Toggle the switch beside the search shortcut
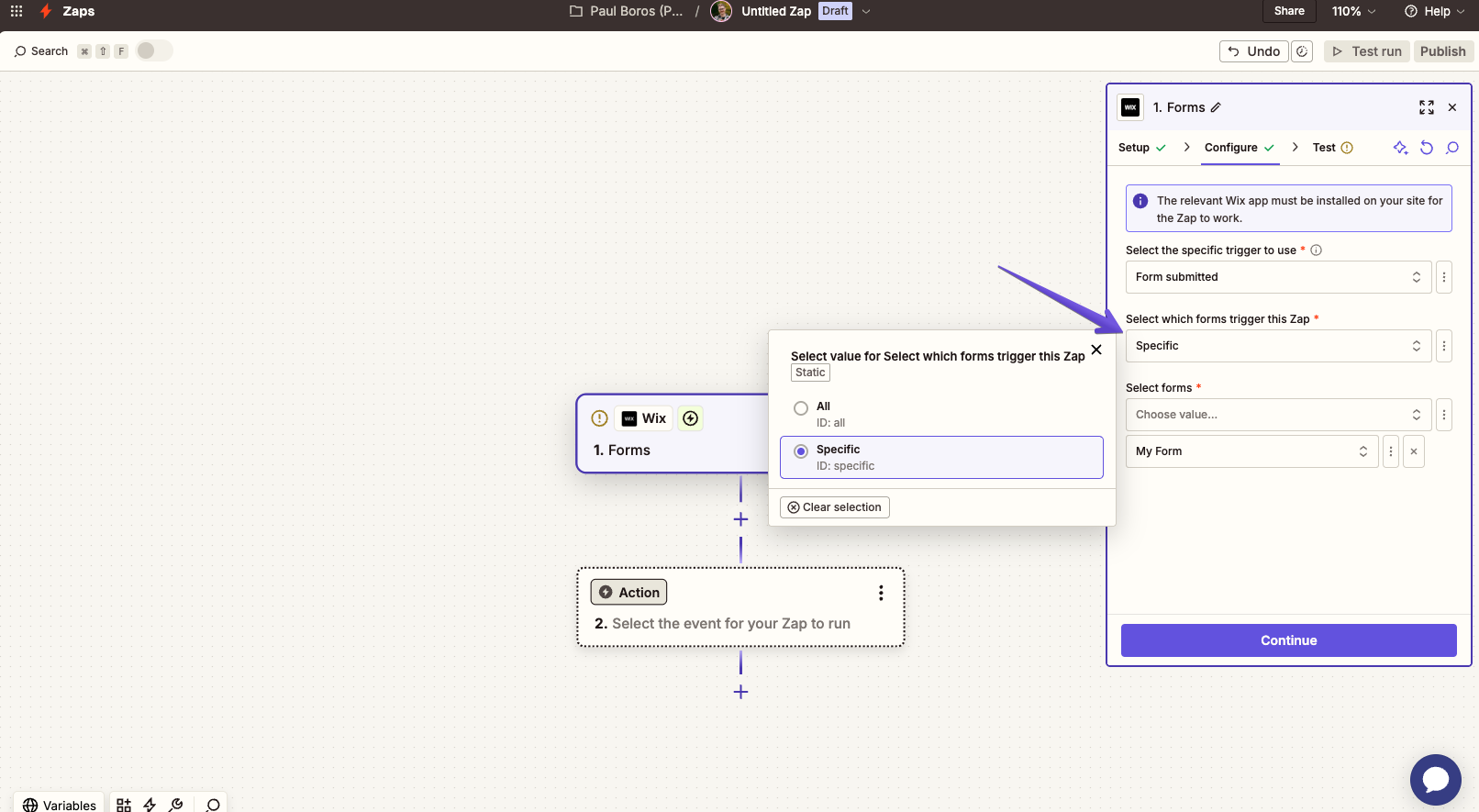The width and height of the screenshot is (1479, 812). click(x=153, y=50)
